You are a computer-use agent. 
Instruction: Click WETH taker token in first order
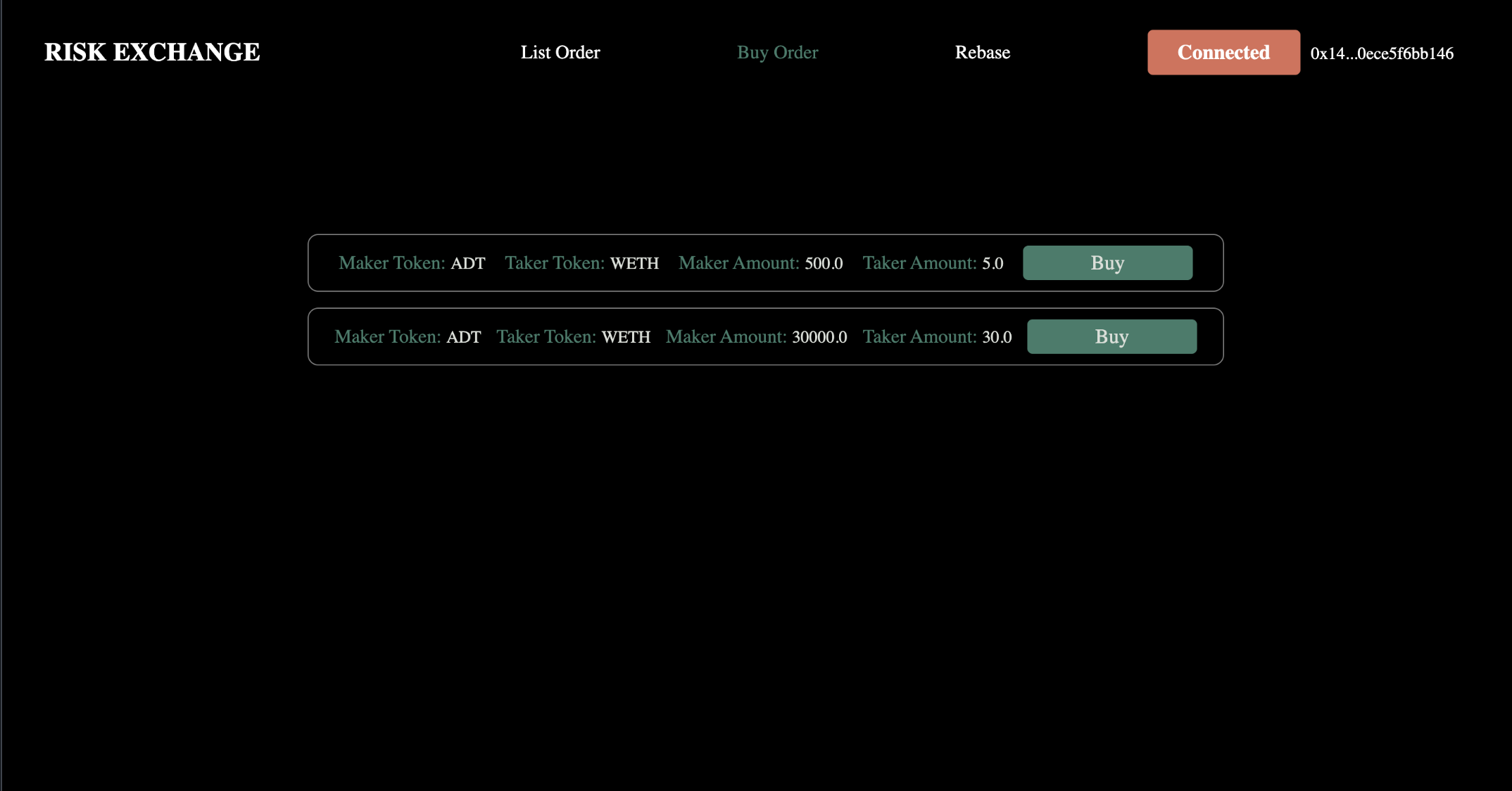point(634,263)
